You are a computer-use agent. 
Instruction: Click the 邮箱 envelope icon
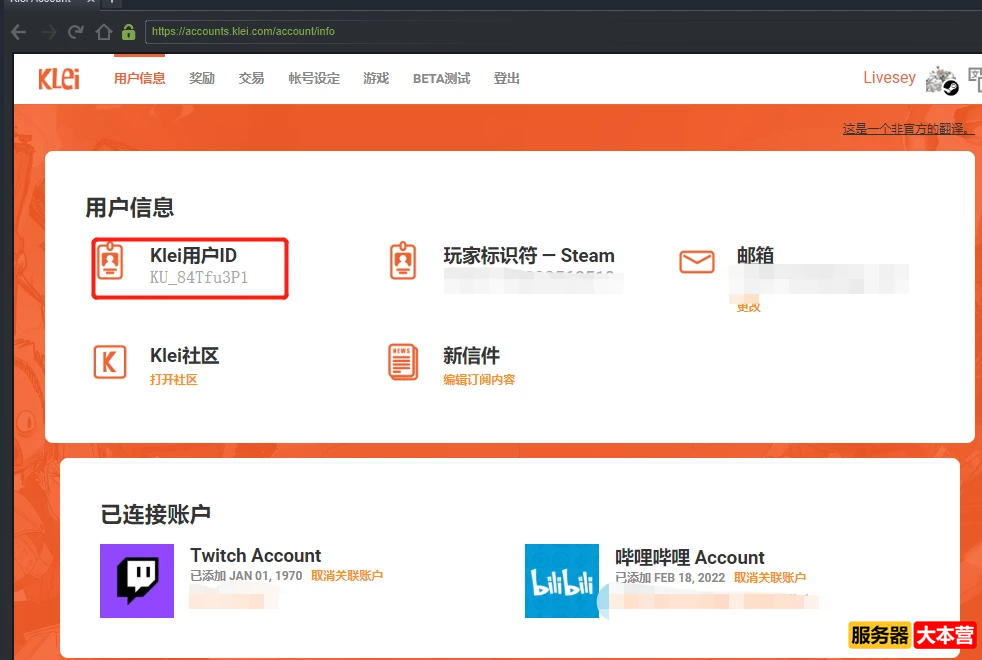(697, 262)
